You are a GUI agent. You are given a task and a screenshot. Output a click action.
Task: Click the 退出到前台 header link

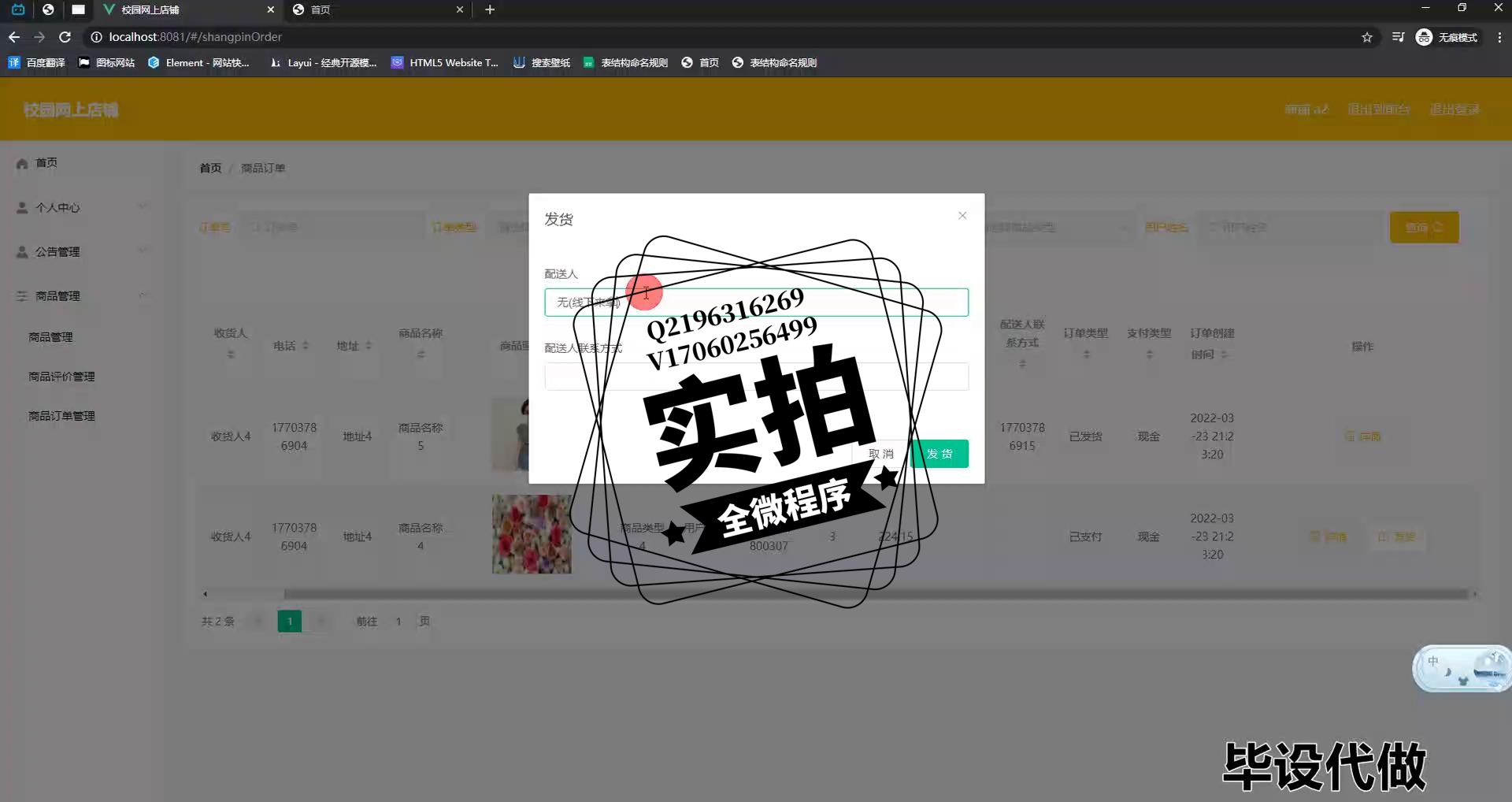click(1379, 109)
